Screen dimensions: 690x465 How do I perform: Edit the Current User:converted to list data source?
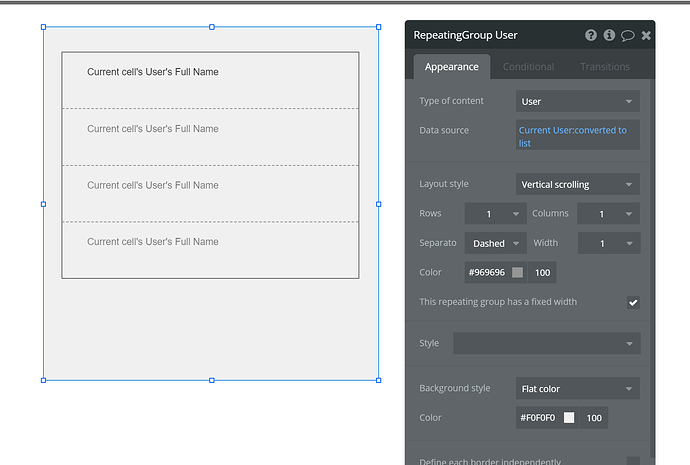tap(577, 136)
